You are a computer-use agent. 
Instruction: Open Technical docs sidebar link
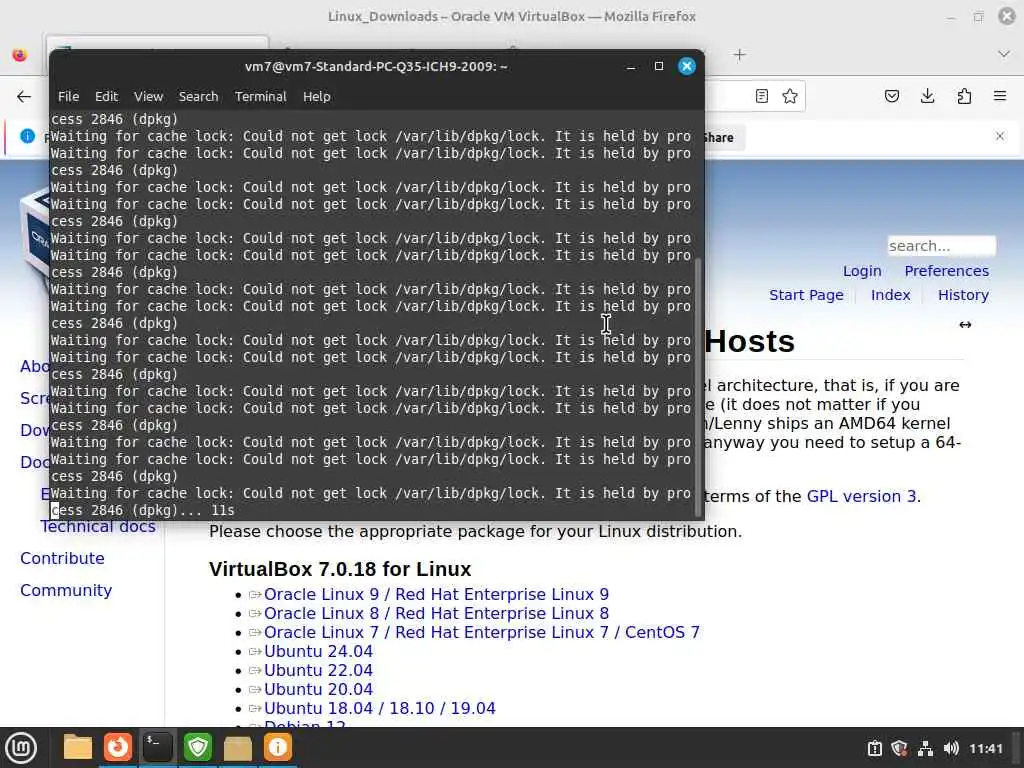(98, 526)
